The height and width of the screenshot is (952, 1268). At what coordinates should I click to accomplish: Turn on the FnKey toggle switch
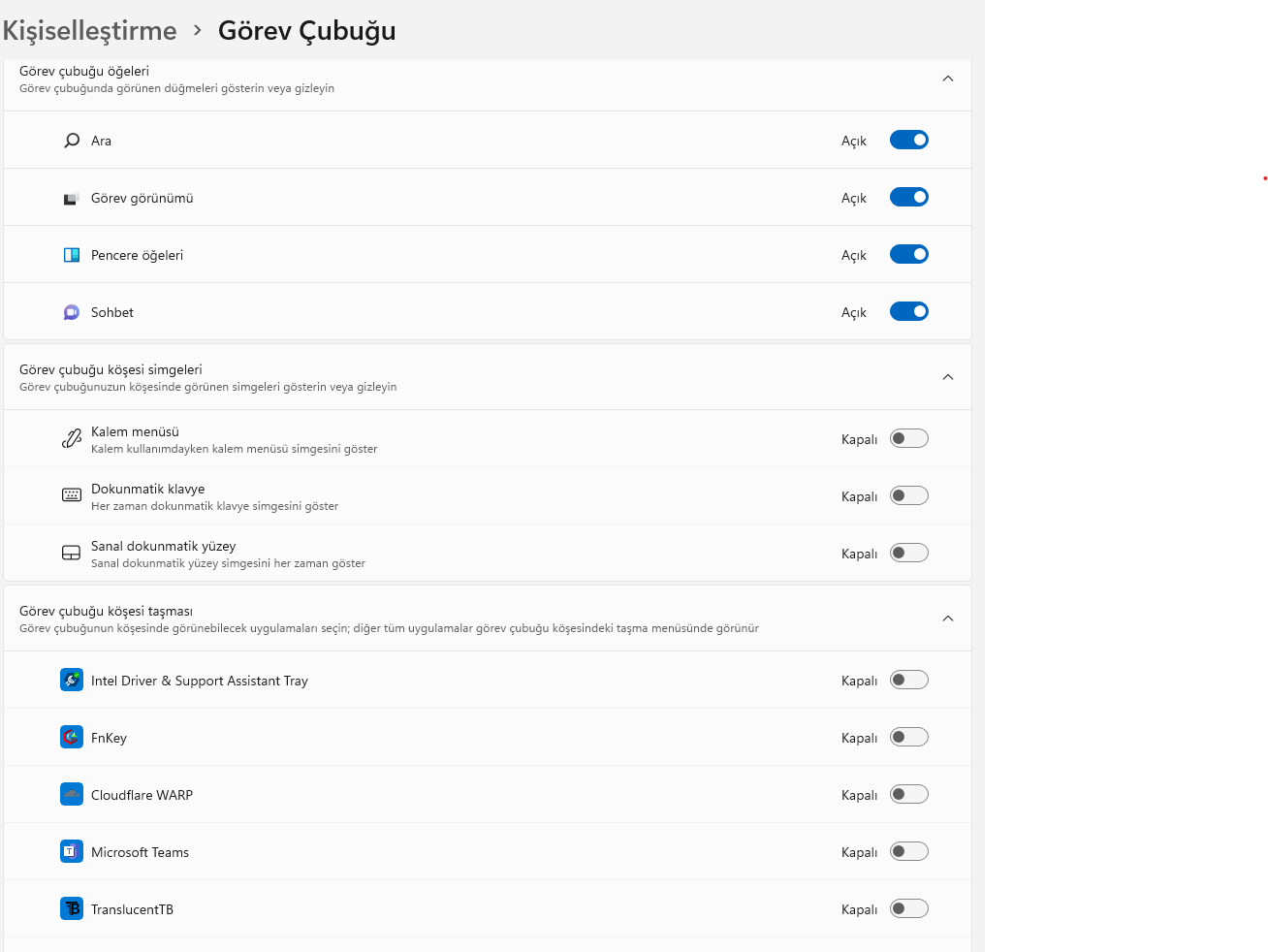tap(909, 738)
